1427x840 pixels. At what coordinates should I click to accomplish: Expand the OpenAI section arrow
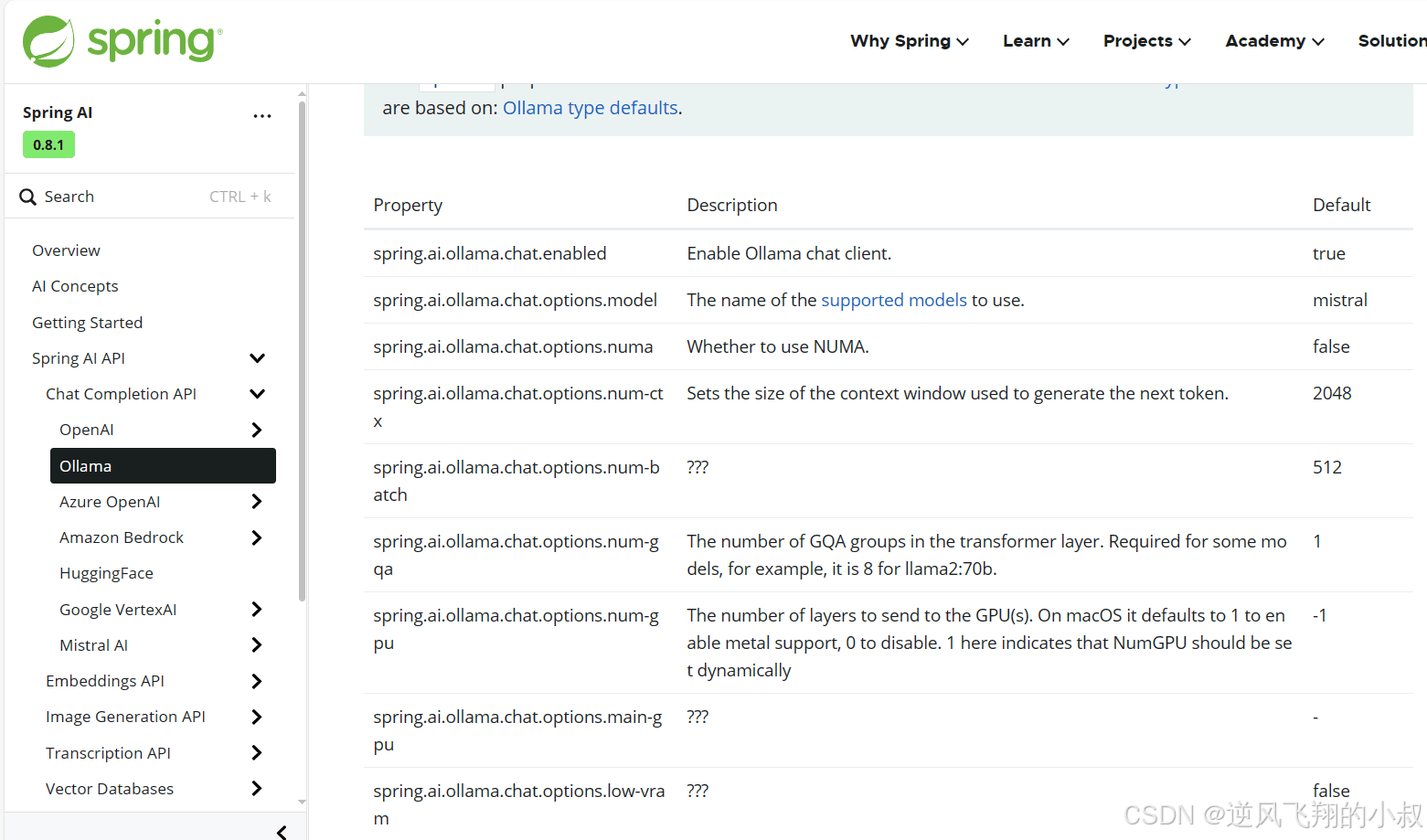coord(257,430)
